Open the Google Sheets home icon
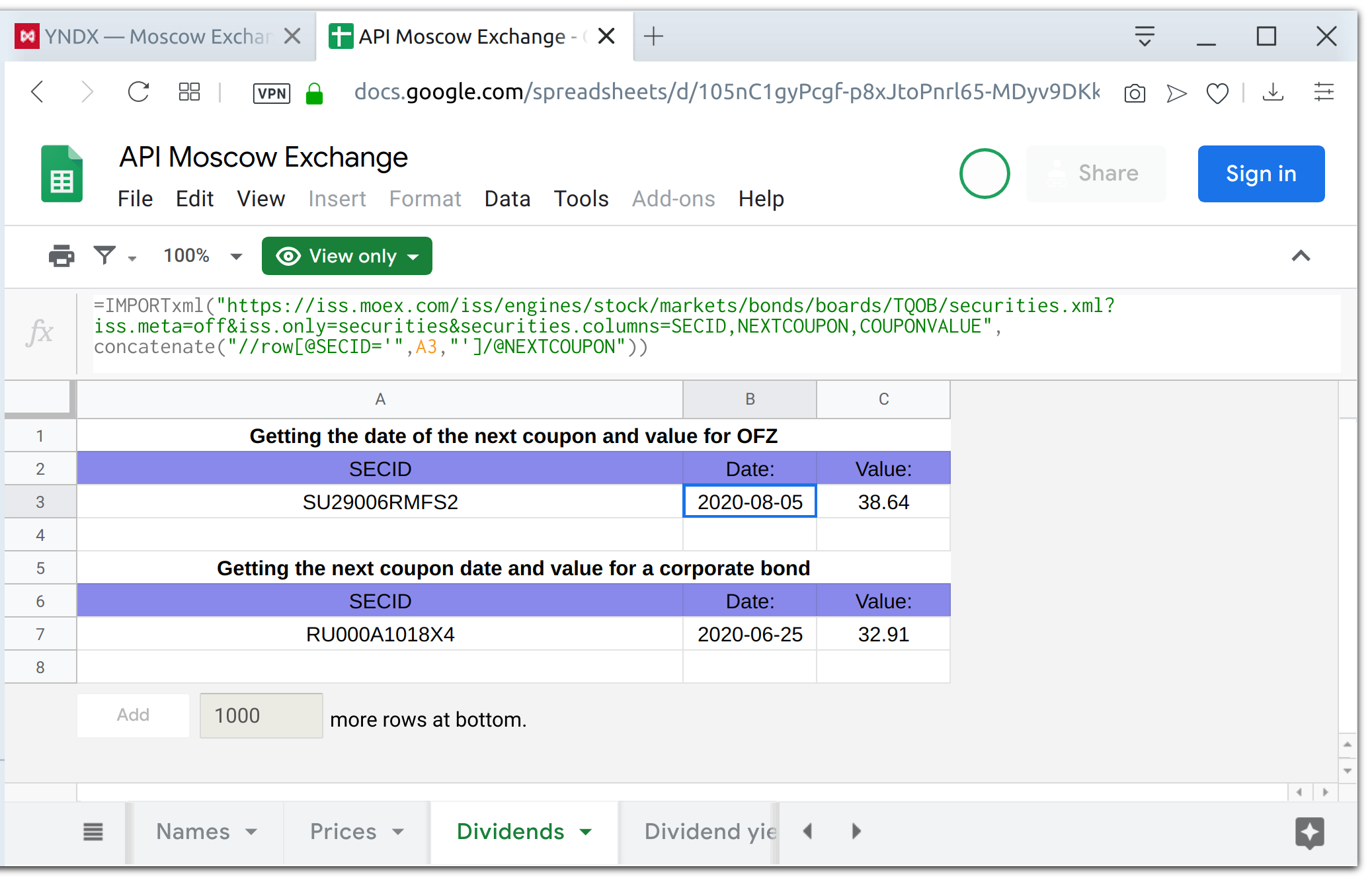Image resolution: width=1372 pixels, height=886 pixels. 62,174
